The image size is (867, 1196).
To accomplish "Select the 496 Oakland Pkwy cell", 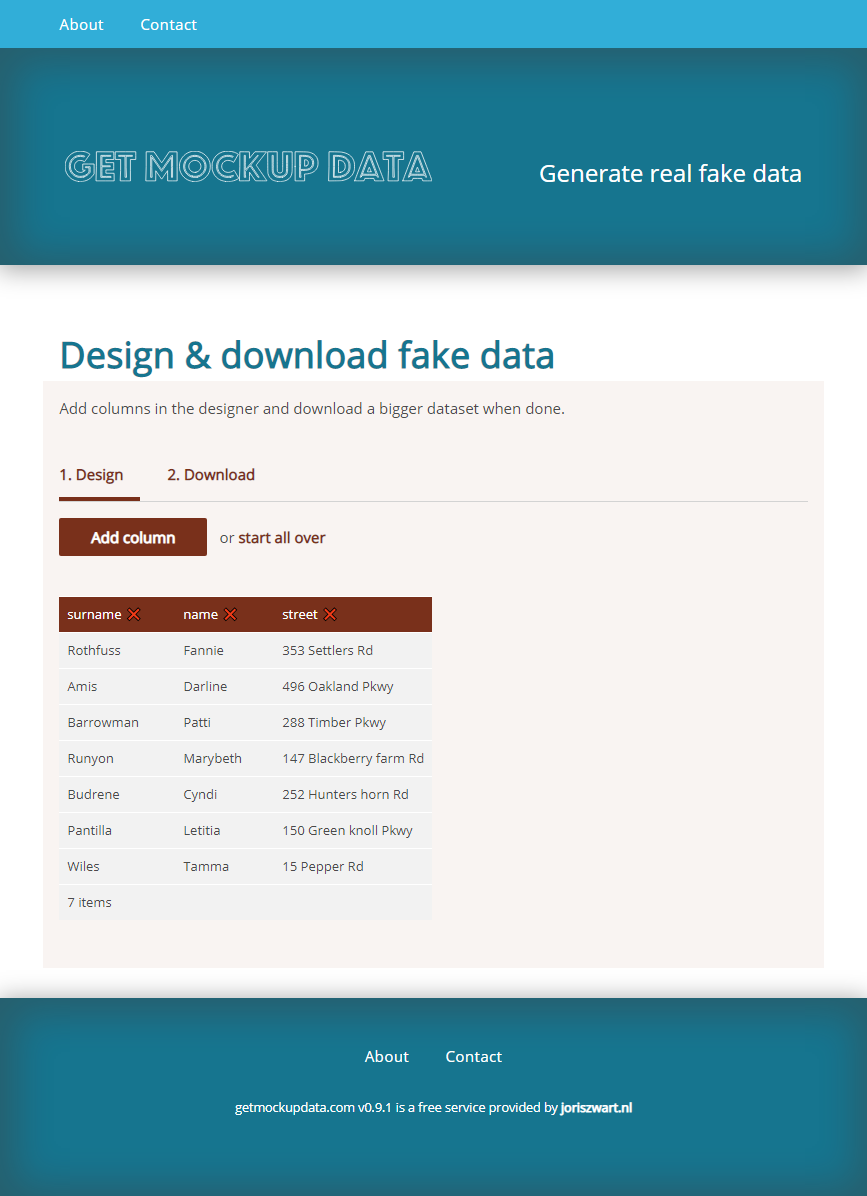I will tap(353, 686).
